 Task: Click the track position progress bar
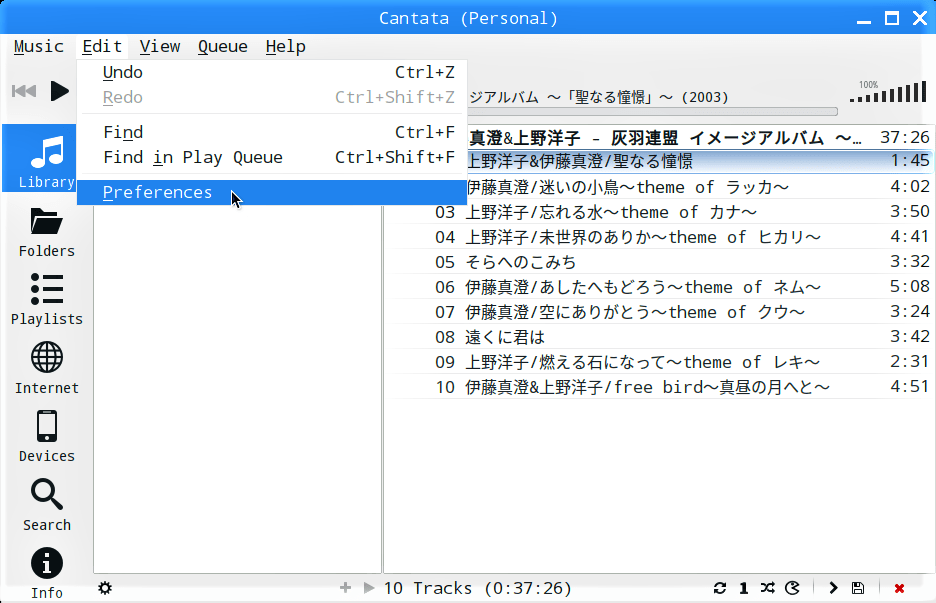click(x=653, y=112)
